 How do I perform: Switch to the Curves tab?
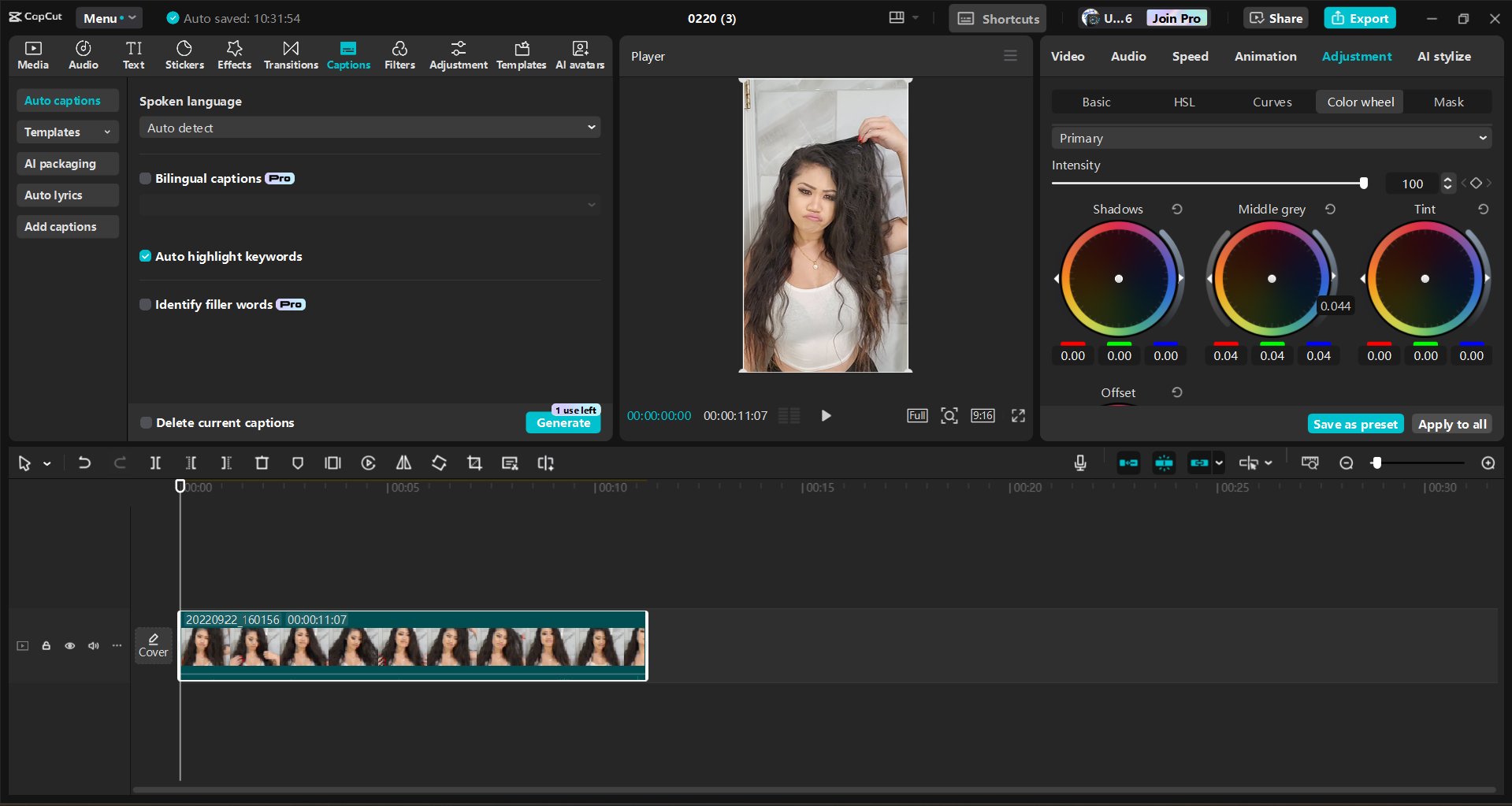(x=1271, y=102)
